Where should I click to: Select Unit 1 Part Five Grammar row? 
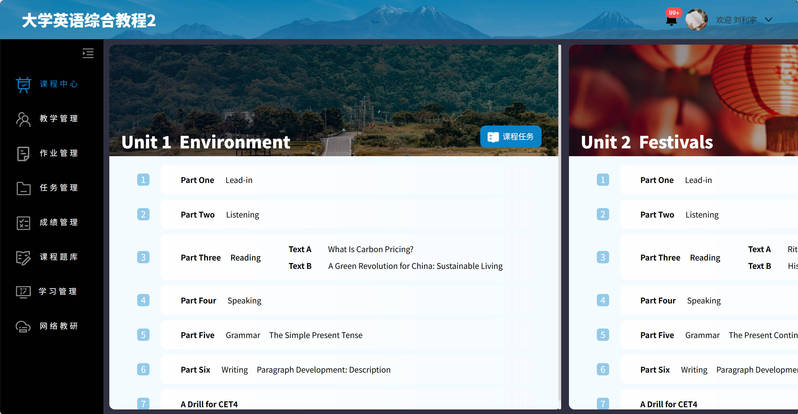271,335
